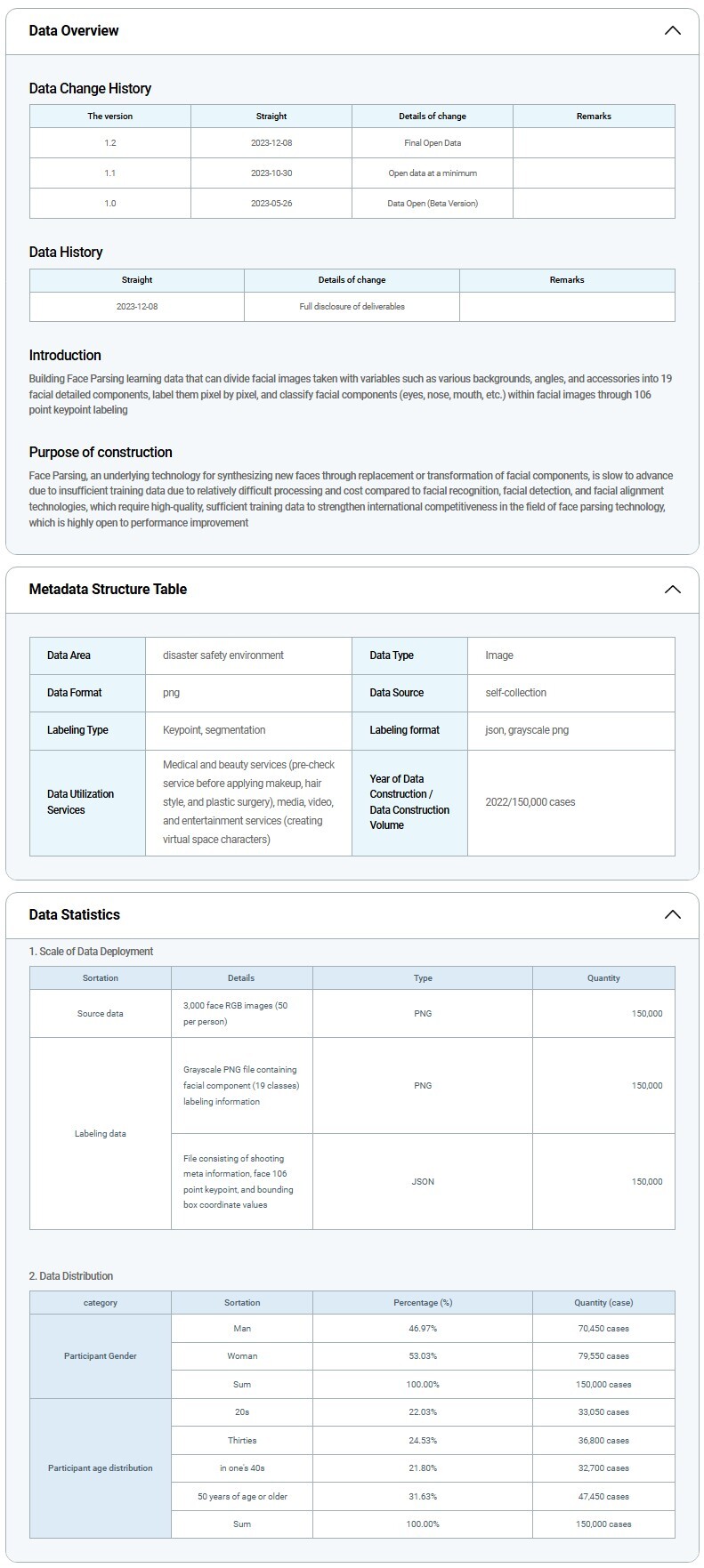Select version 1.2 cell in change history
Image resolution: width=704 pixels, height=1568 pixels.
110,143
